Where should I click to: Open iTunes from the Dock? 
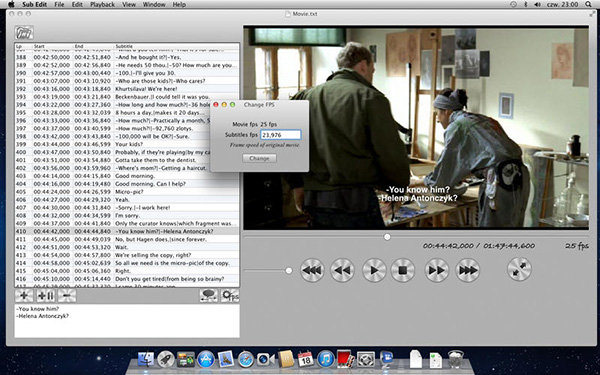tap(326, 359)
